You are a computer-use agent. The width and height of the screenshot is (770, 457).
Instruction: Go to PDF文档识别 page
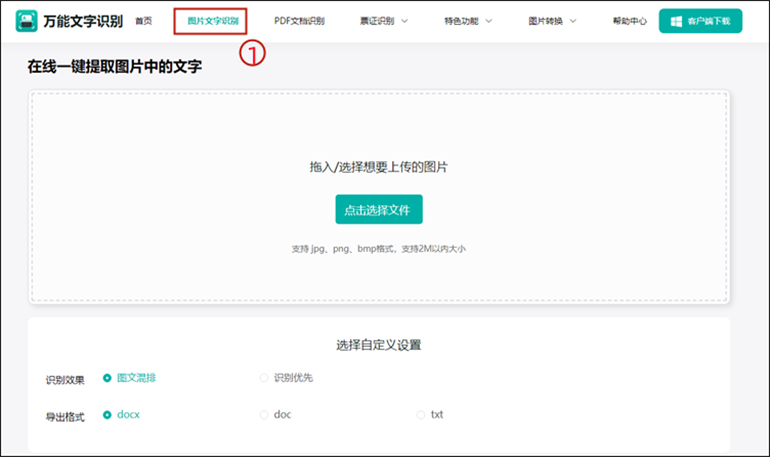click(x=299, y=21)
